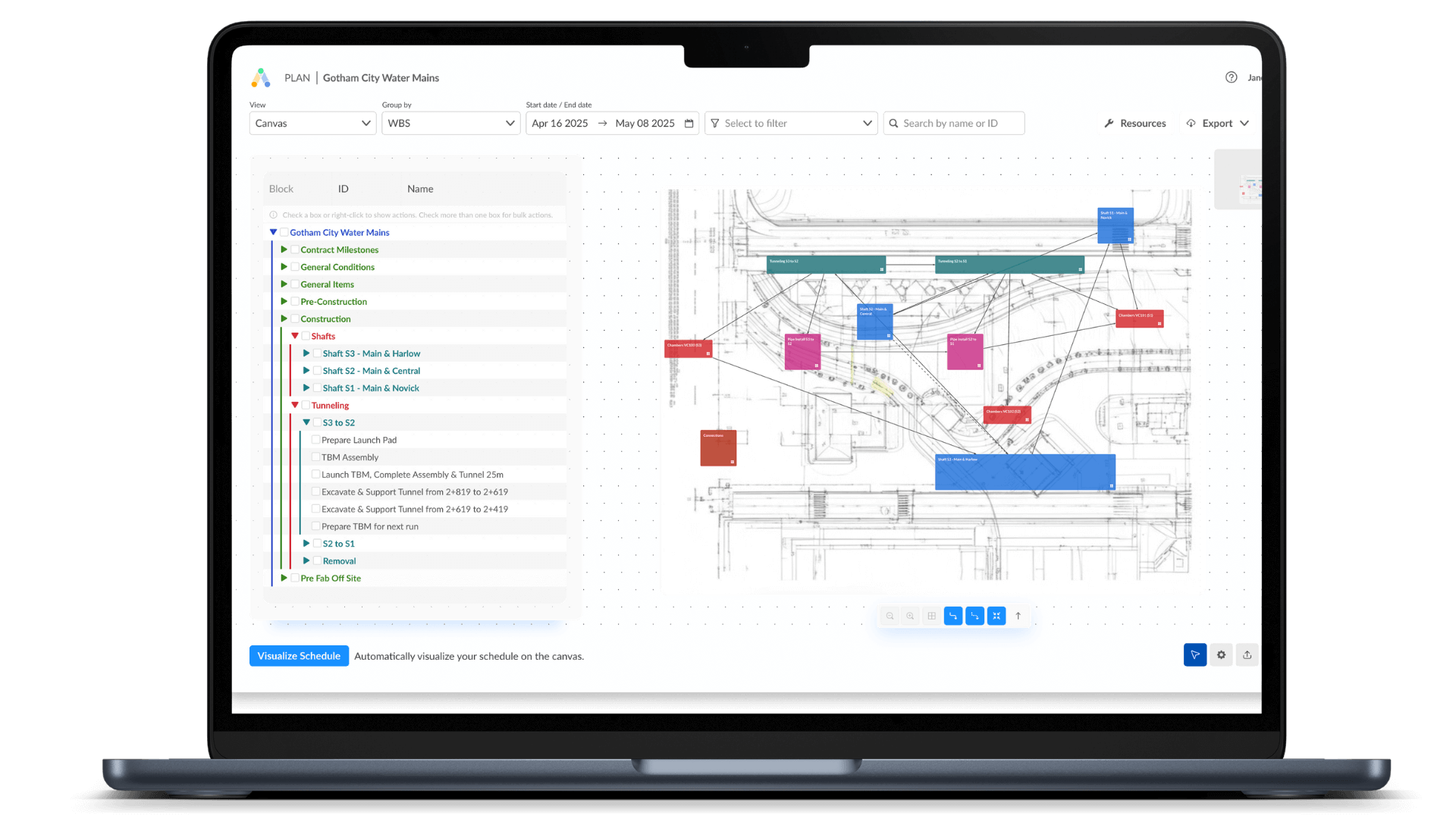Screen dimensions: 1456x819
Task: Click the fit-to-screen collapse icon
Action: [x=996, y=616]
